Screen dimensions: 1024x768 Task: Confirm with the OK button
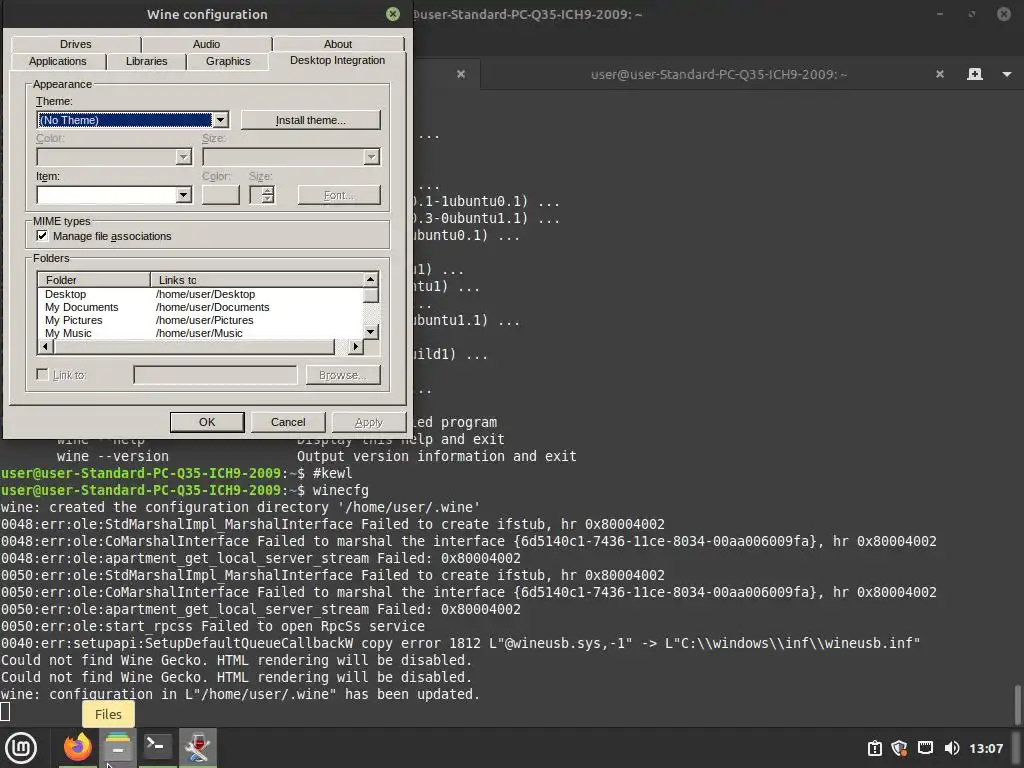pos(207,422)
